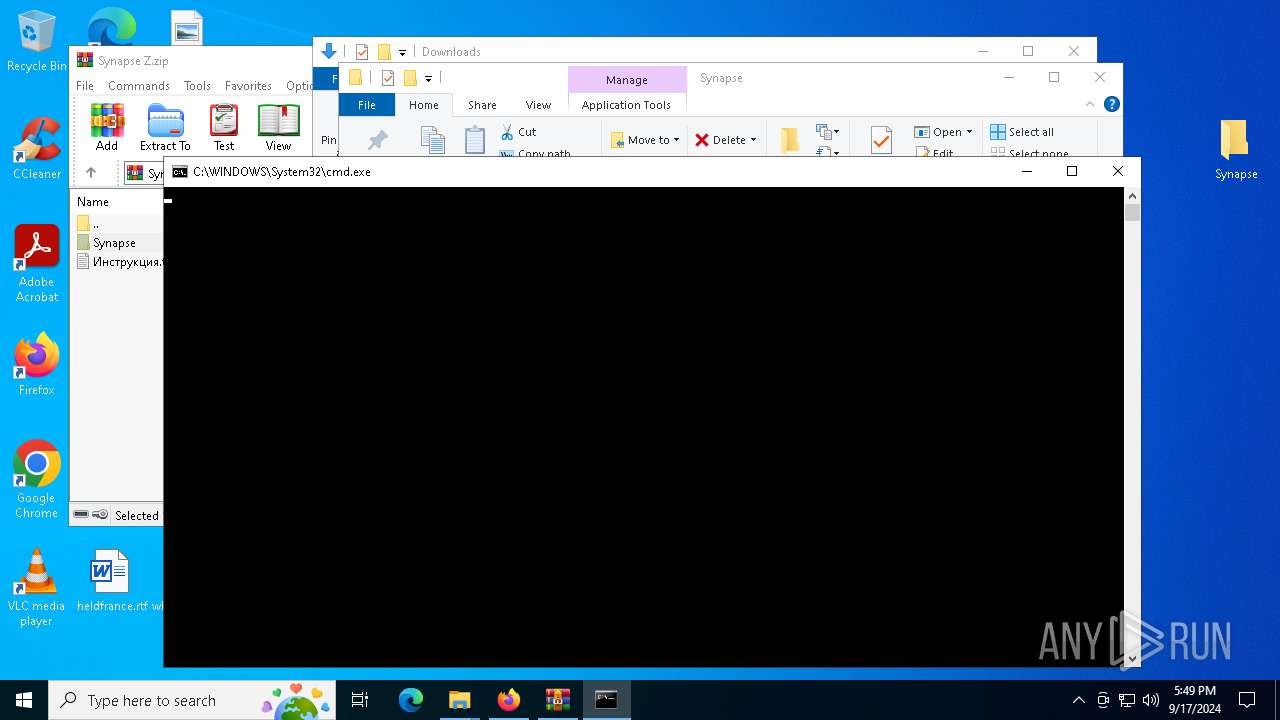This screenshot has height=720, width=1280.
Task: Open Task View from taskbar
Action: point(360,700)
